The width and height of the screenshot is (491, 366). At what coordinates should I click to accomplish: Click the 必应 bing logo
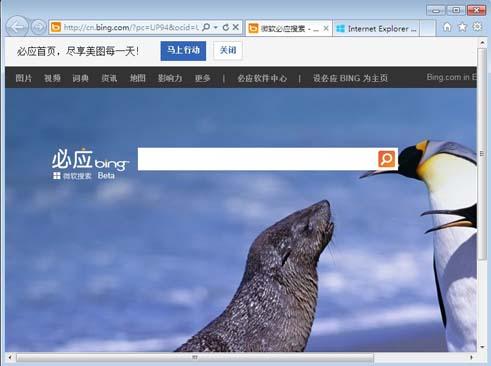tap(90, 159)
